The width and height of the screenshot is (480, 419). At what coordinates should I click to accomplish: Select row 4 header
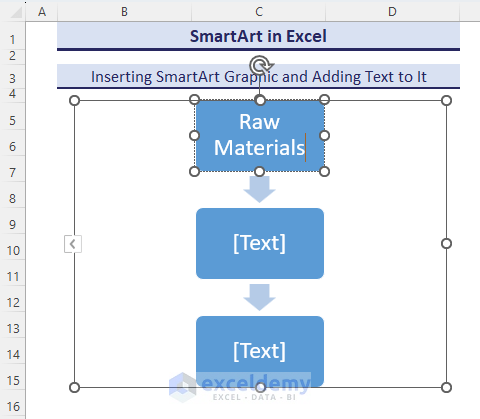[x=12, y=94]
